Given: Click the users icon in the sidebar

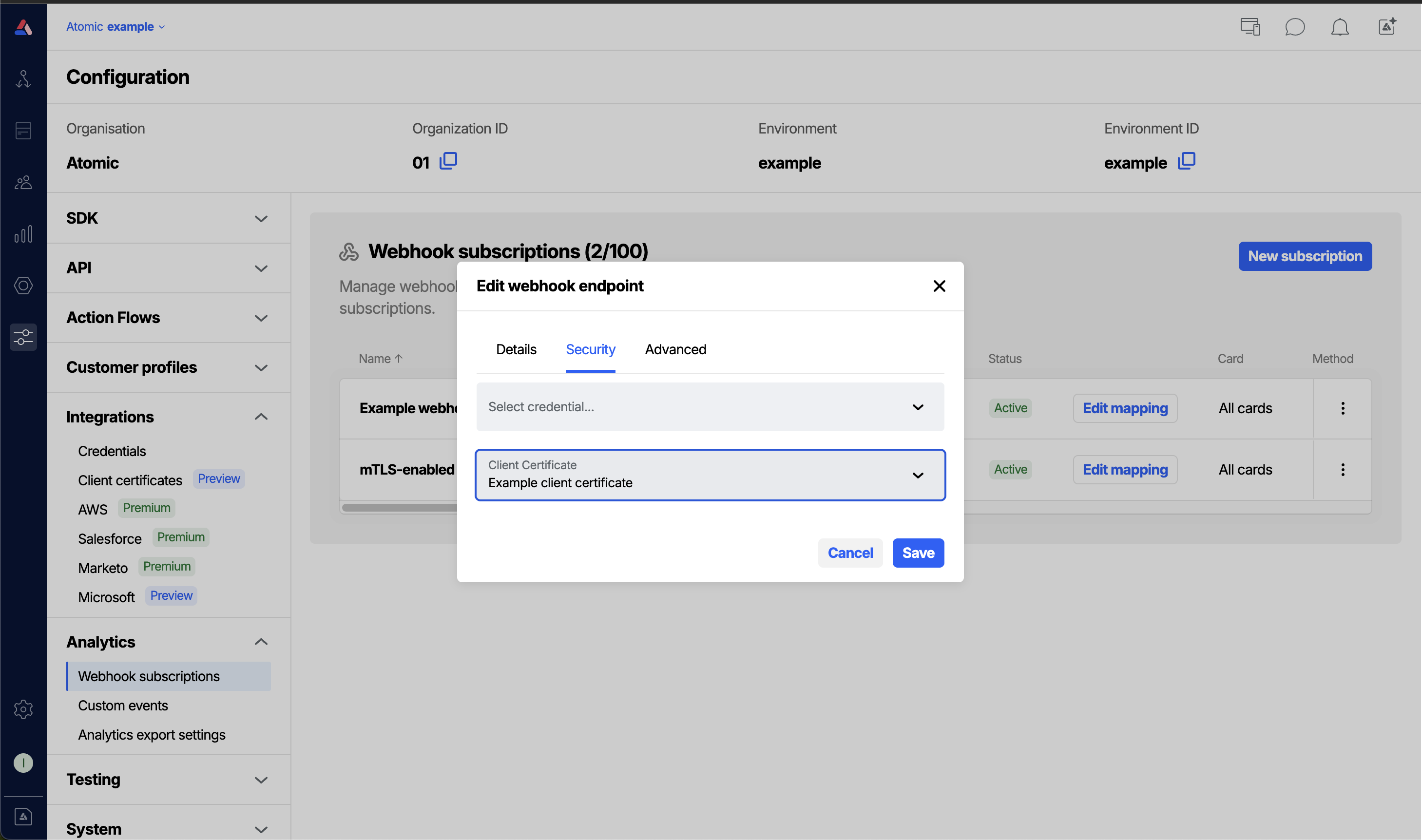Looking at the screenshot, I should click(x=22, y=182).
